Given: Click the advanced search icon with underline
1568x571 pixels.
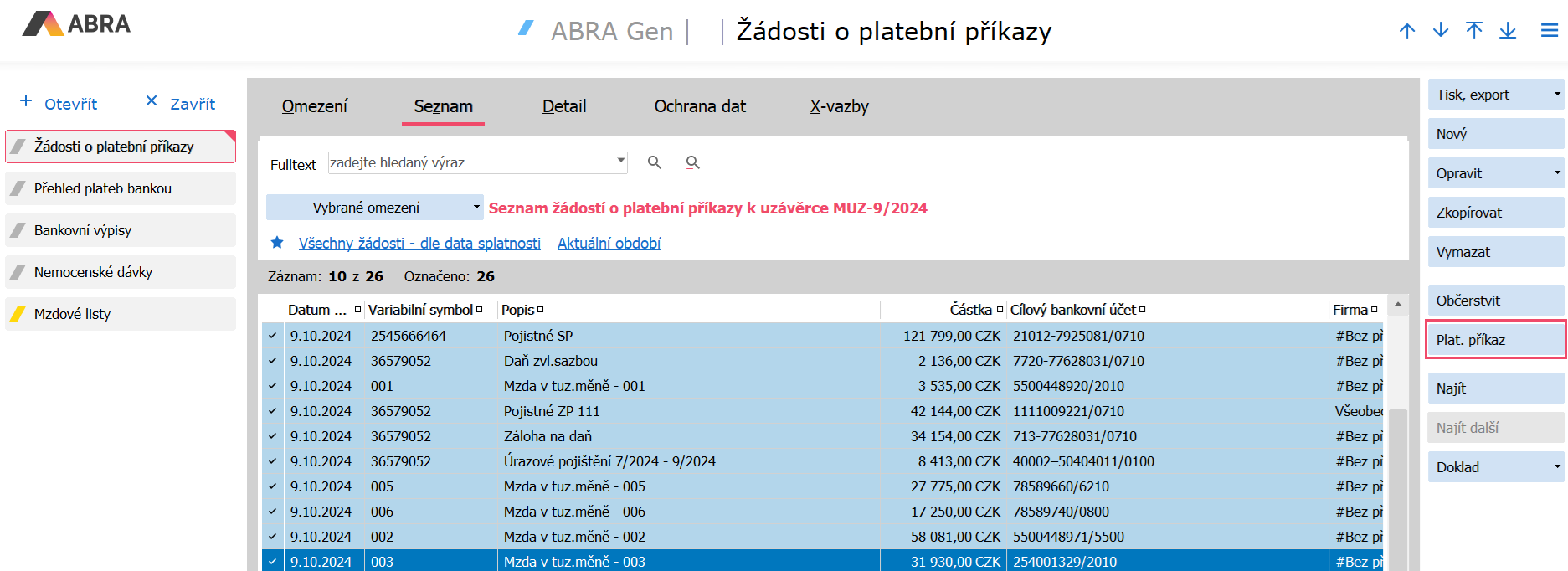Looking at the screenshot, I should coord(692,162).
